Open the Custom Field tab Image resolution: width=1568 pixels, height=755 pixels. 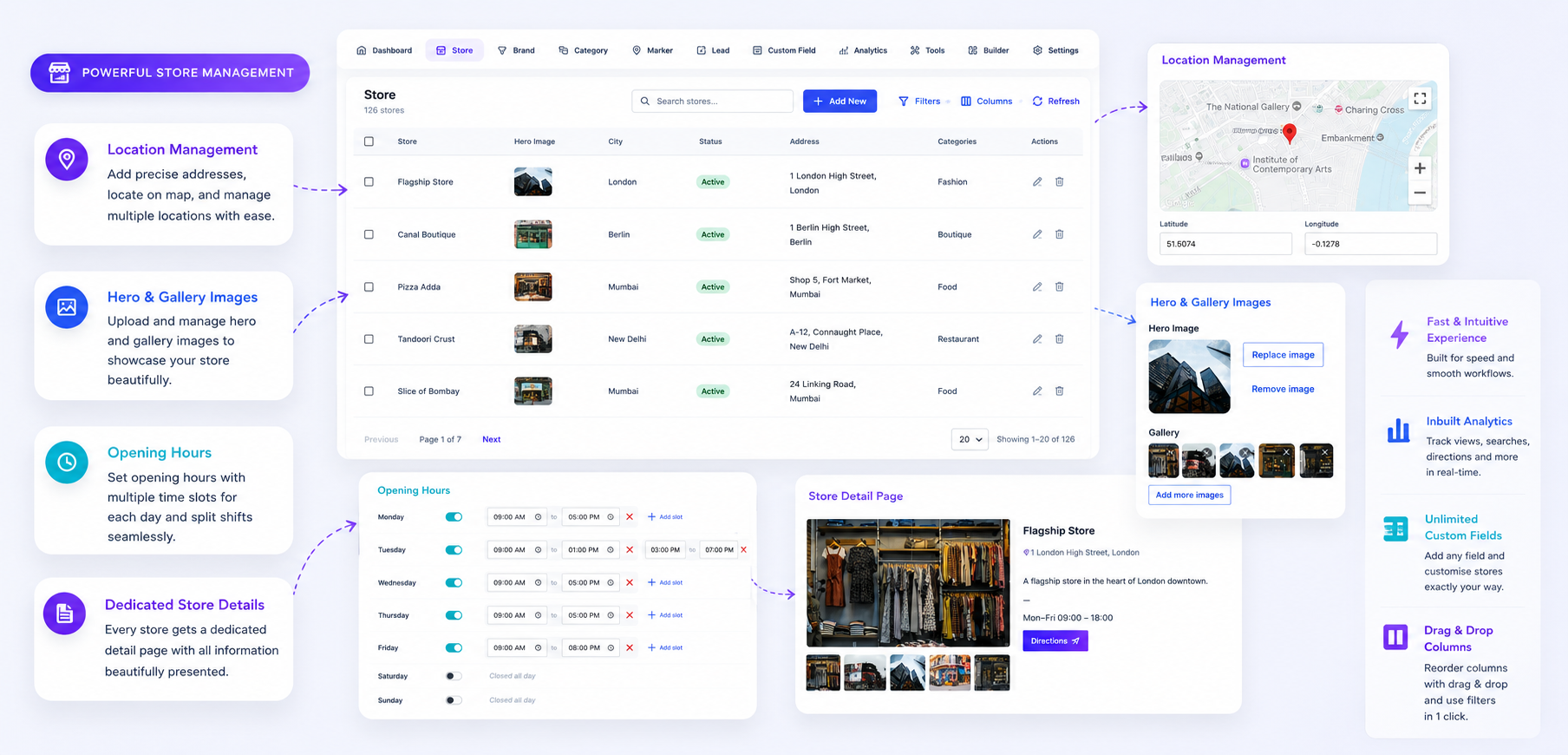coord(784,50)
